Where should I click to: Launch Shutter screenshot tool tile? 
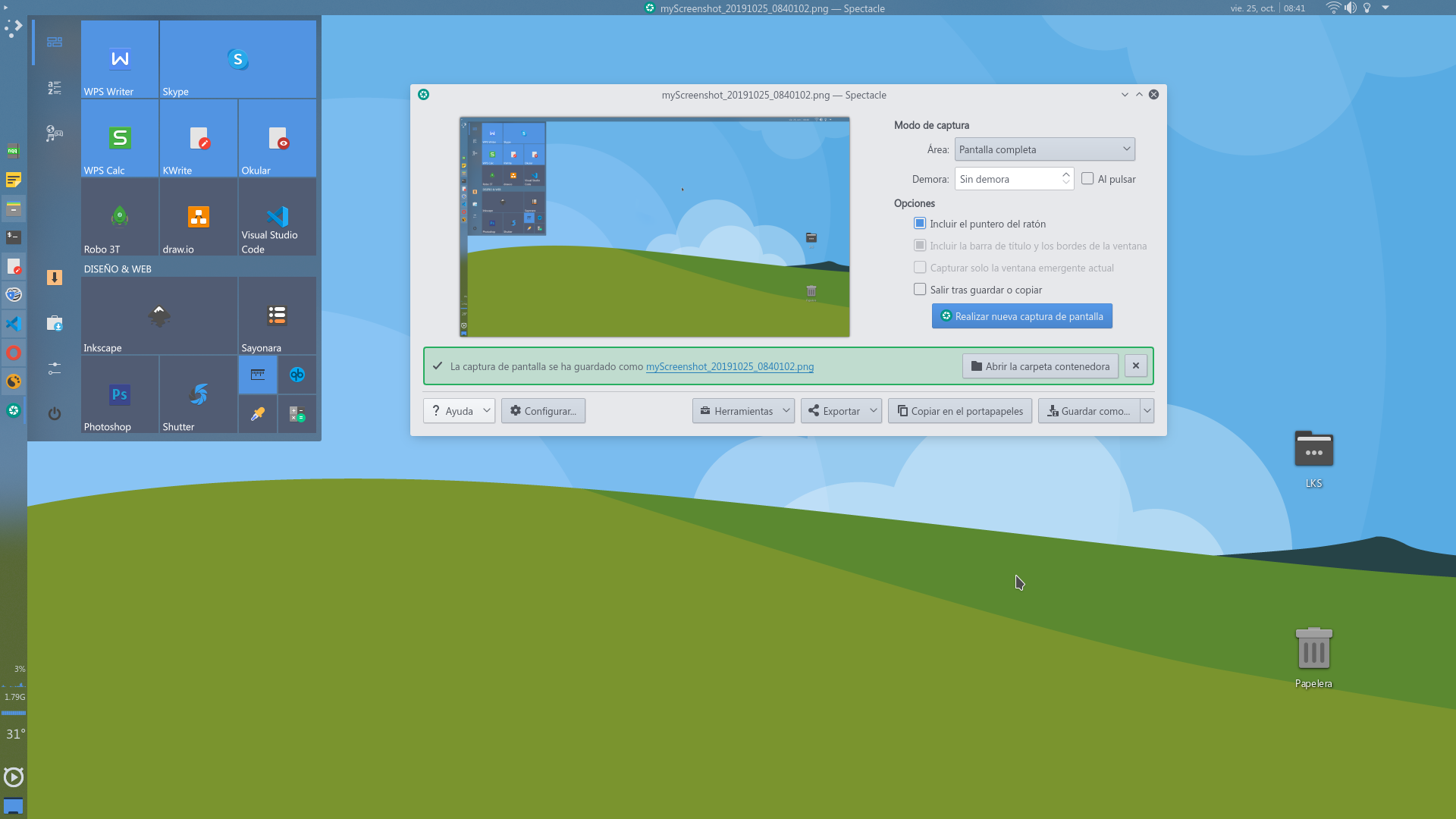click(199, 394)
